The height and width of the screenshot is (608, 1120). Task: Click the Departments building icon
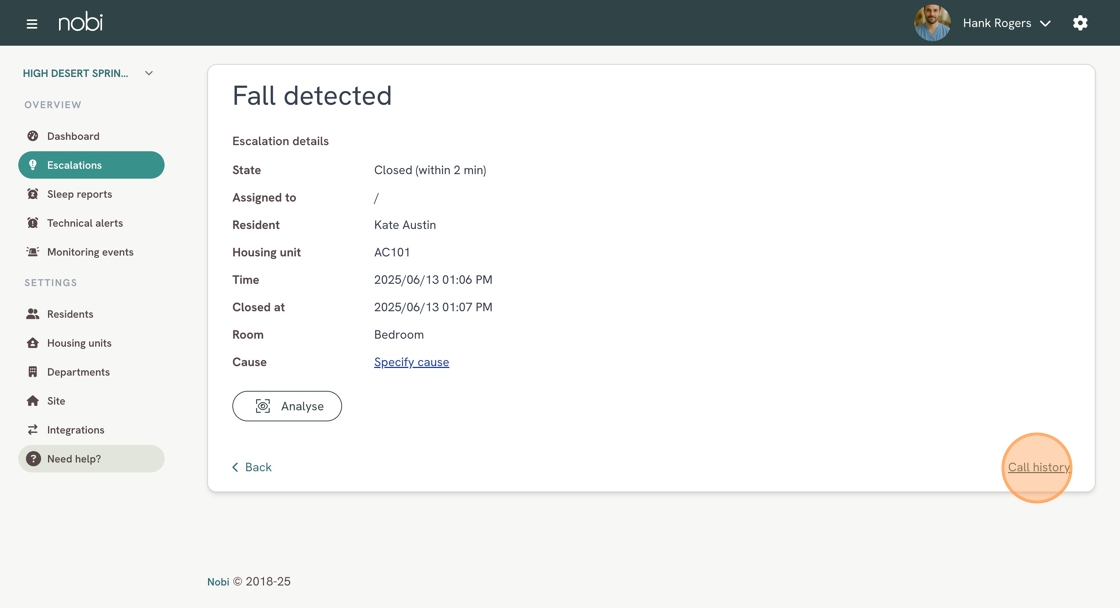33,372
